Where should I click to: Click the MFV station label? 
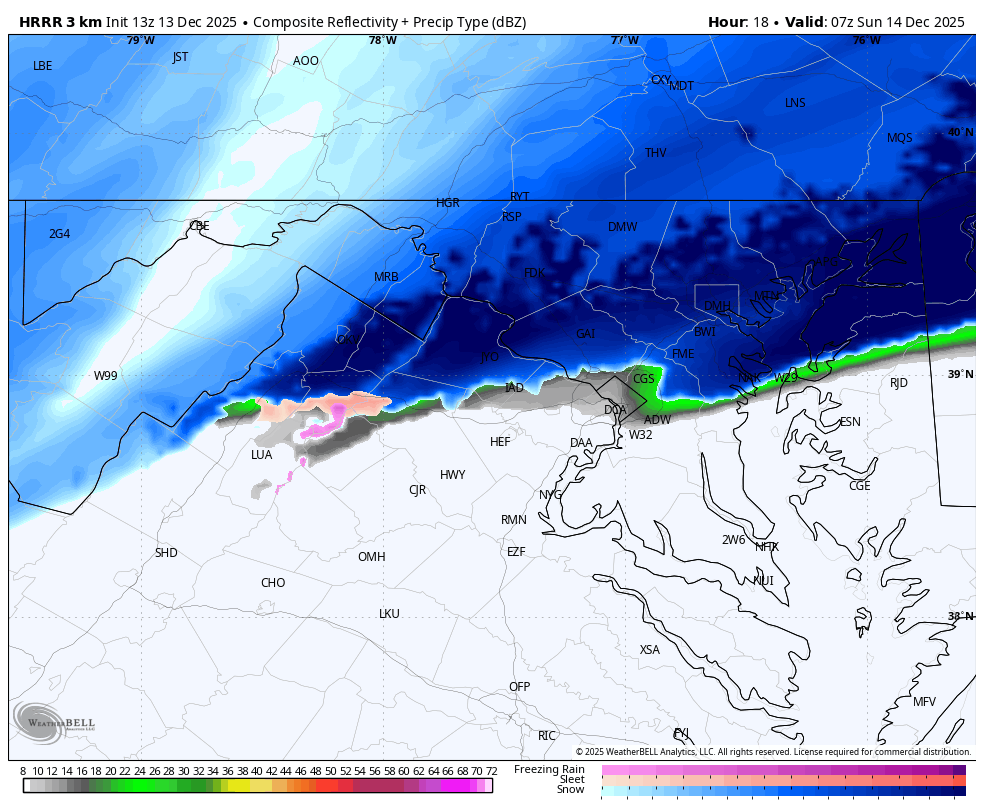click(924, 702)
